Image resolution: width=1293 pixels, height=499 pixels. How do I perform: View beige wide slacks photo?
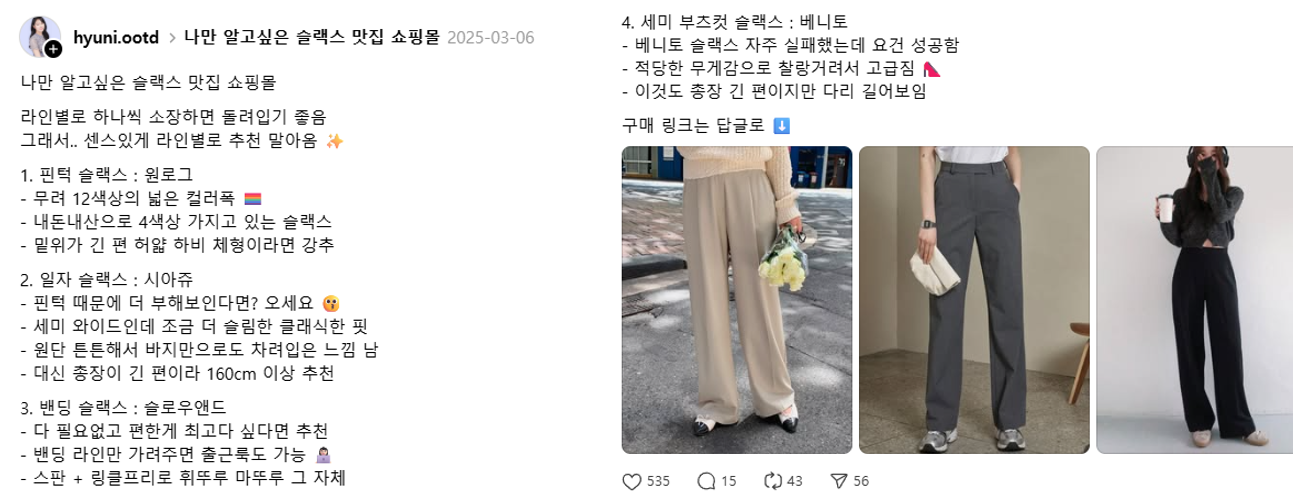tap(737, 300)
